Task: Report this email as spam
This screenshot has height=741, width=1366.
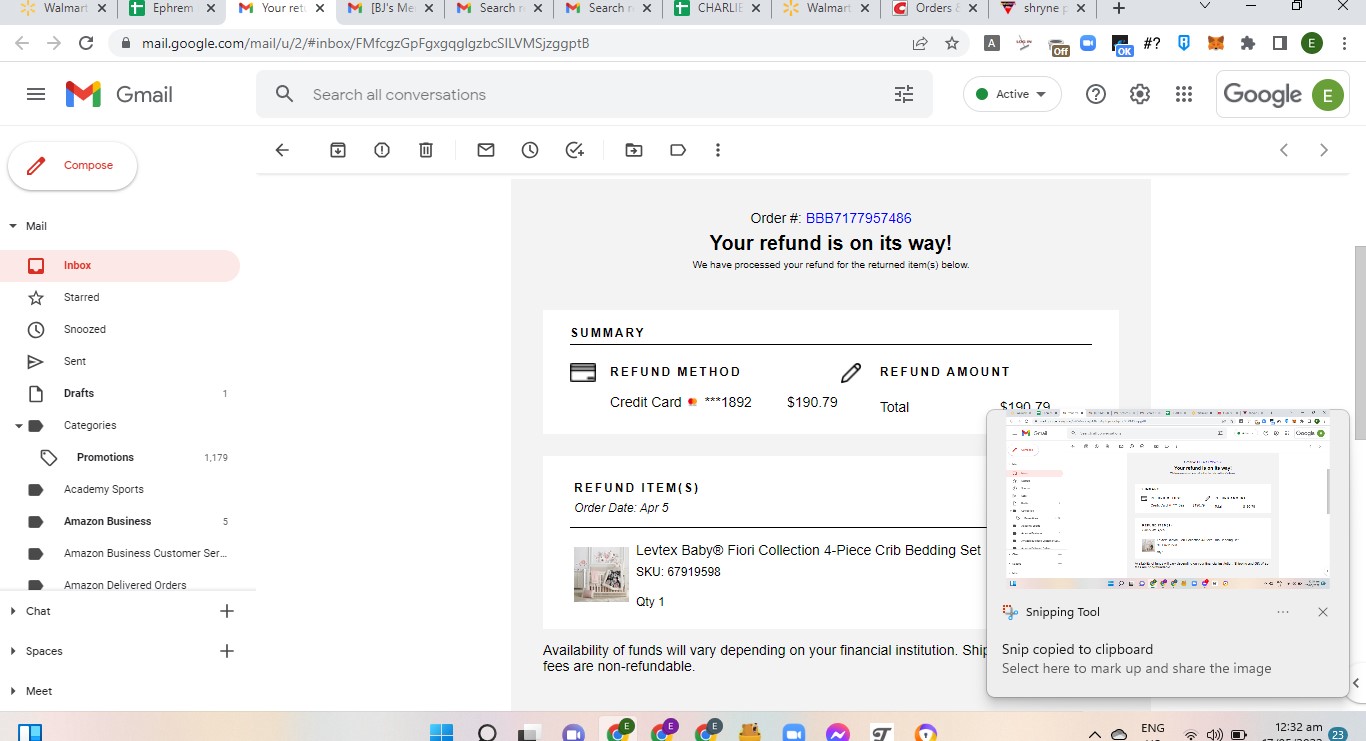Action: 382,150
